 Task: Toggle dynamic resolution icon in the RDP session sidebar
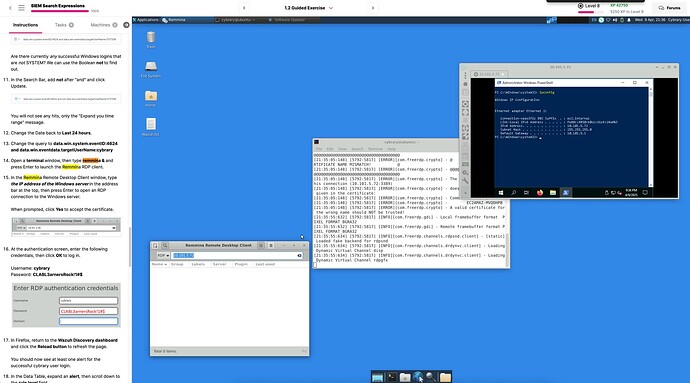point(465,128)
